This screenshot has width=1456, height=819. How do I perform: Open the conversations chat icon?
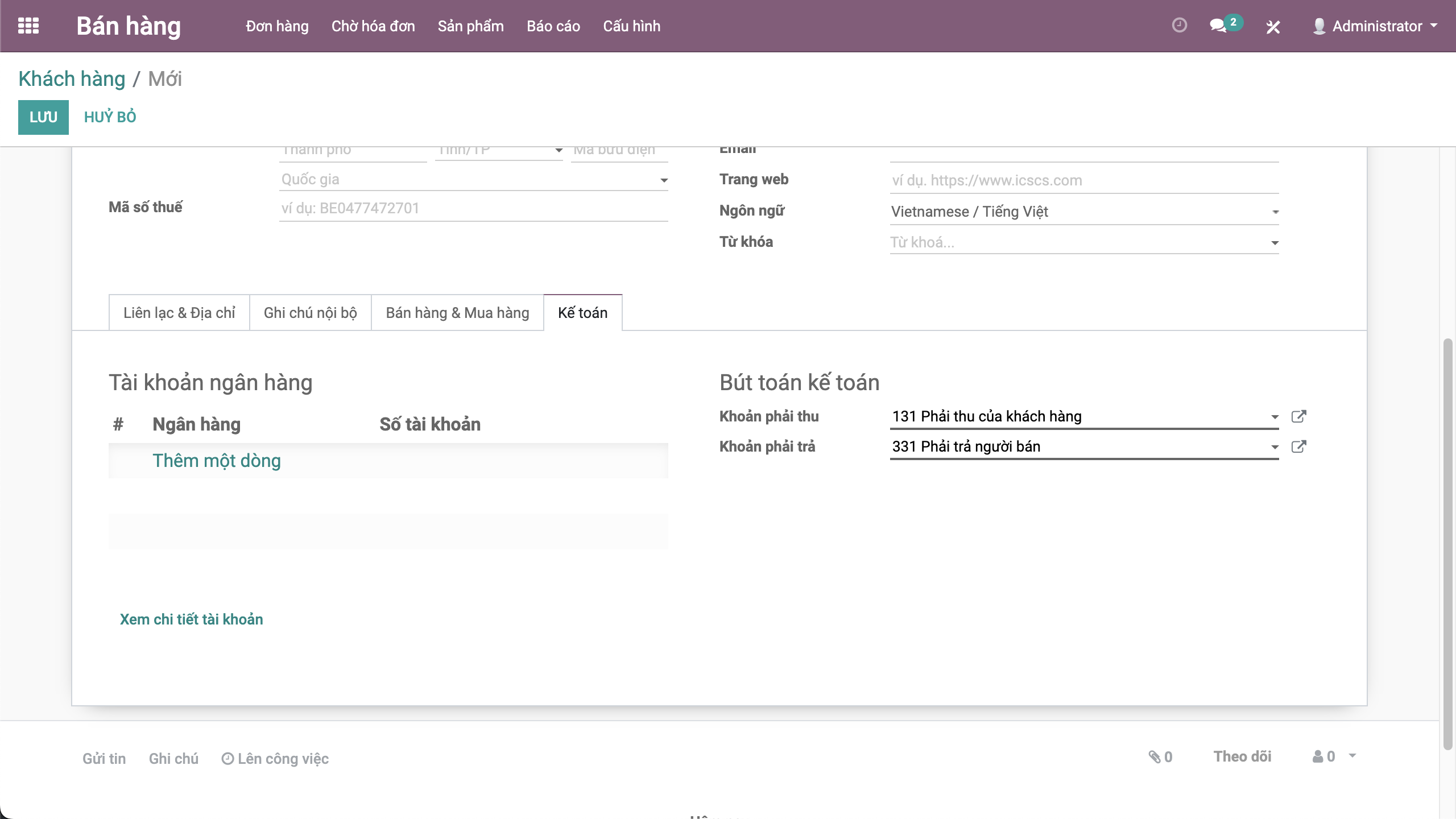1218,26
